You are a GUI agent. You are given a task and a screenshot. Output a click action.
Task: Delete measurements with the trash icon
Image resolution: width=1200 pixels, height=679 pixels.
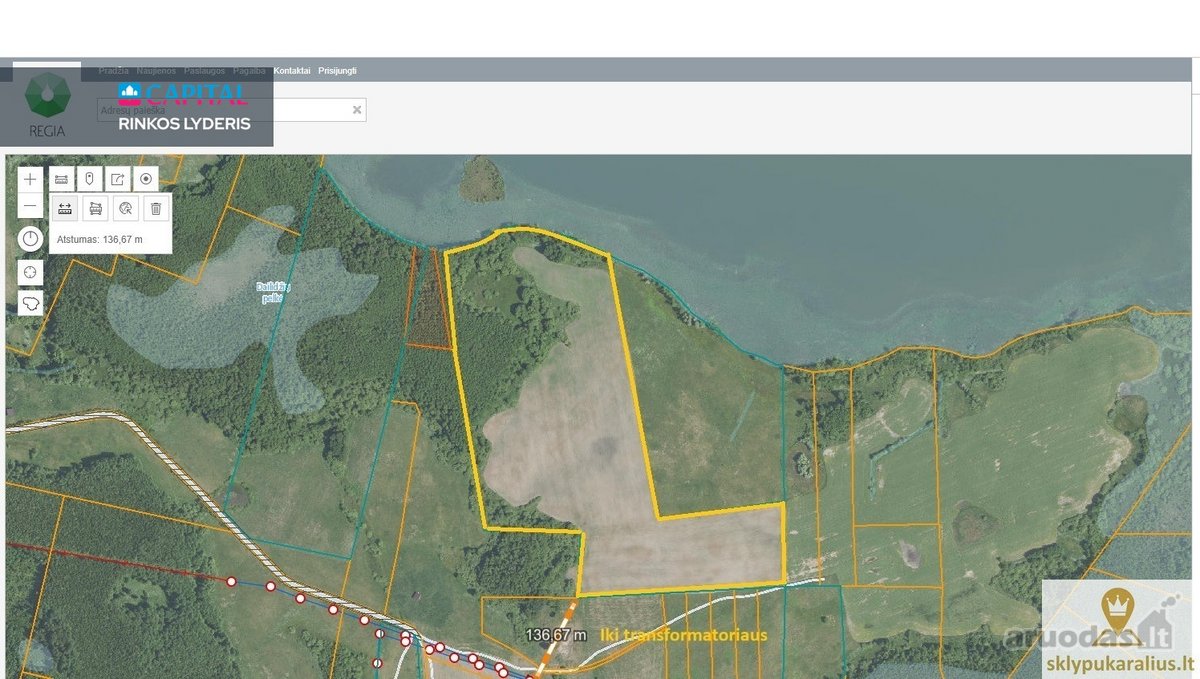pos(155,208)
